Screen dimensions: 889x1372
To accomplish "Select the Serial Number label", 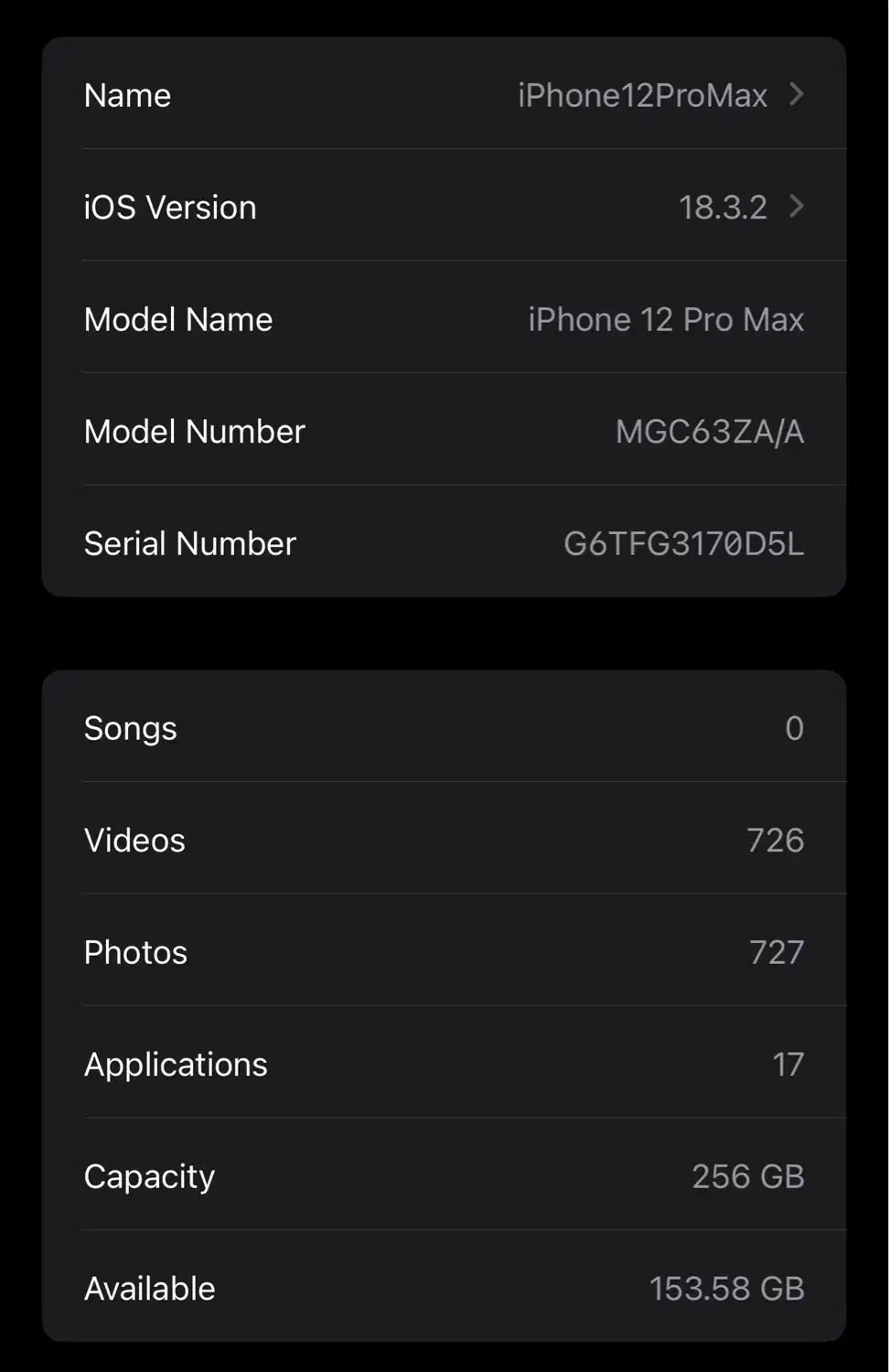I will pyautogui.click(x=190, y=543).
